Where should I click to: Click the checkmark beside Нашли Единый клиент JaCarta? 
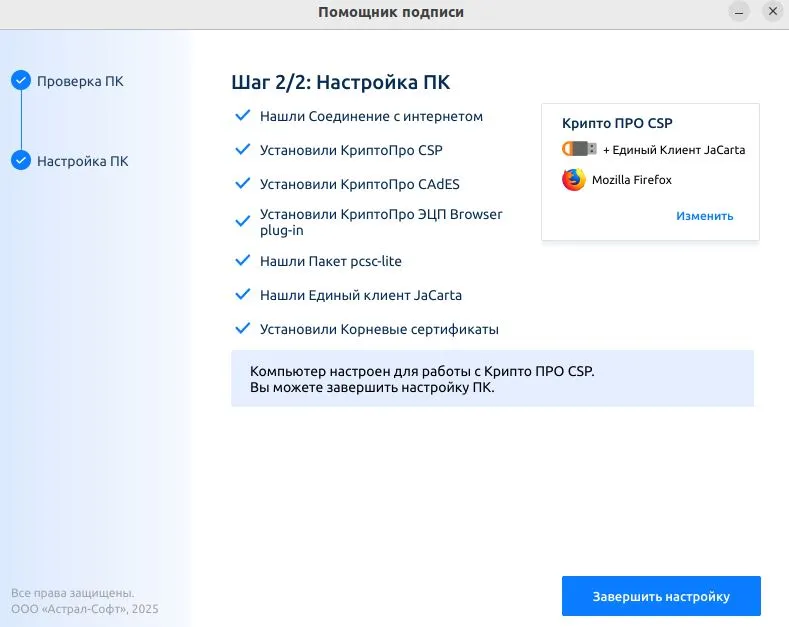point(243,294)
